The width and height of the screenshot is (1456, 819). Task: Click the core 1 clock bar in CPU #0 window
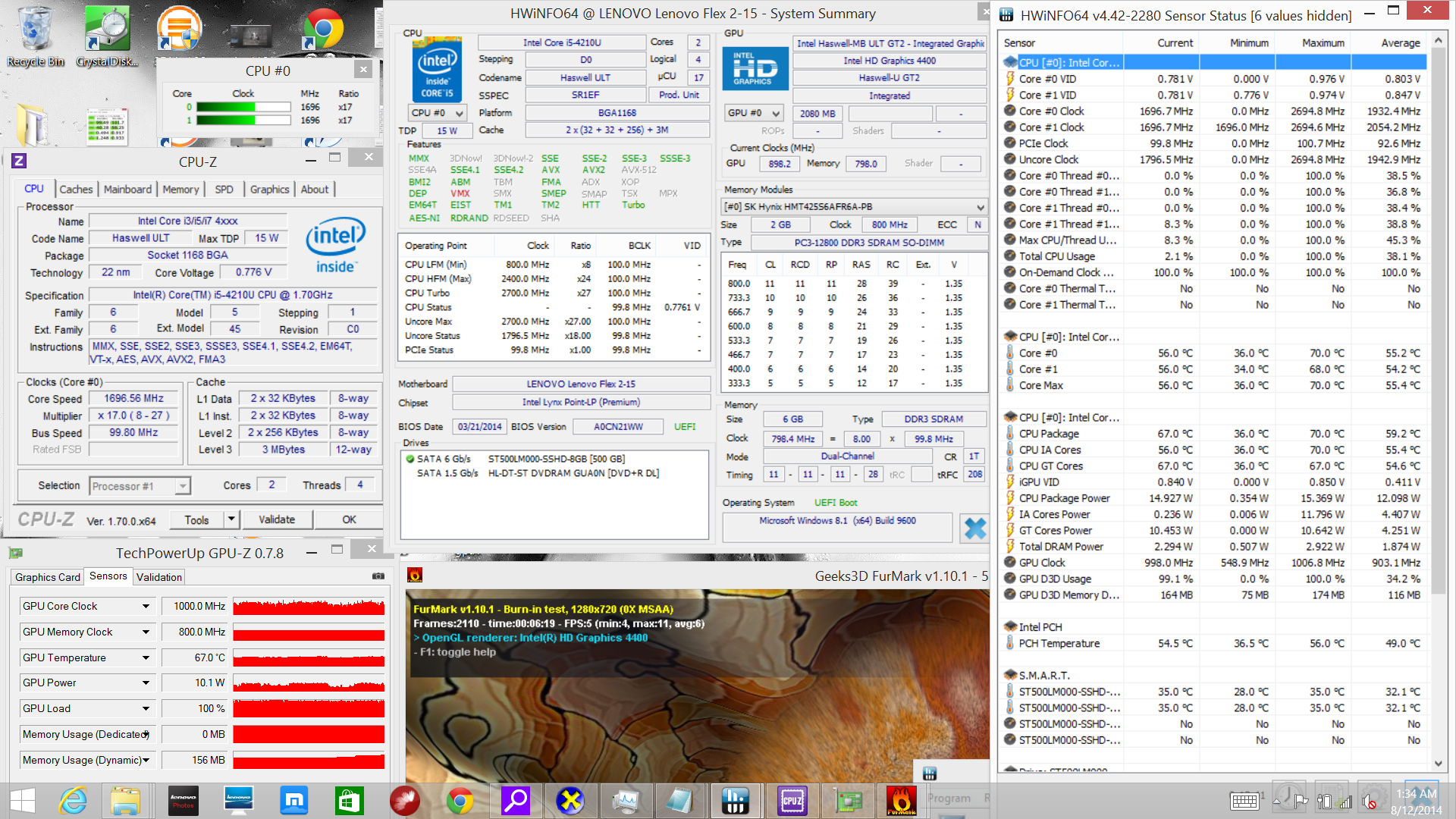tap(243, 120)
